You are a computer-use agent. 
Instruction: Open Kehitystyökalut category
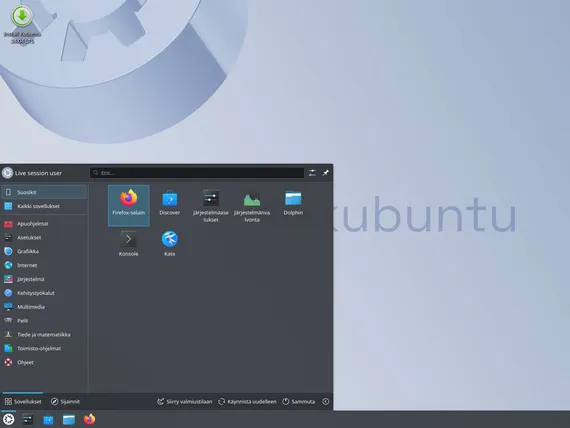point(44,293)
